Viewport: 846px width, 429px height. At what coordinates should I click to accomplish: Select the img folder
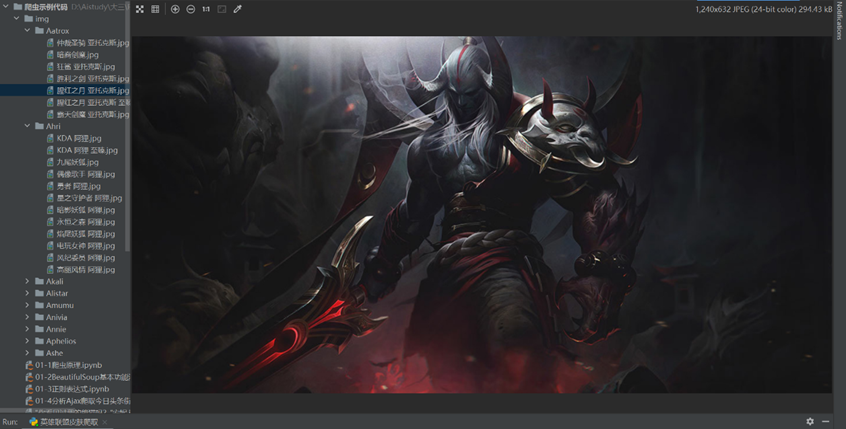point(36,19)
